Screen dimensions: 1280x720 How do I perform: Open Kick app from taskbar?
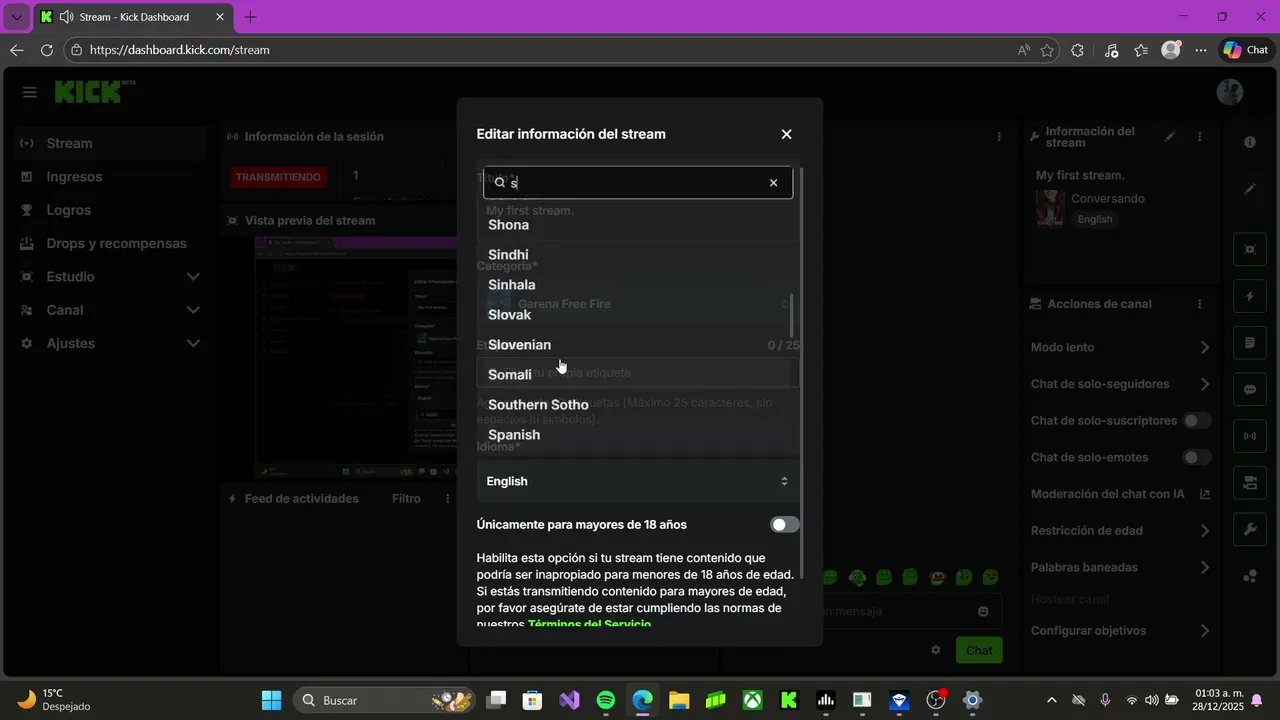tap(789, 700)
